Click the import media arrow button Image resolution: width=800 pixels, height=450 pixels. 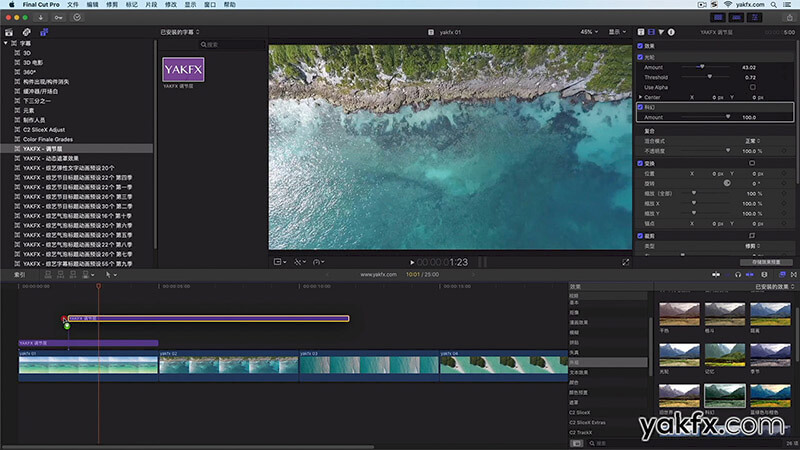pyautogui.click(x=40, y=17)
